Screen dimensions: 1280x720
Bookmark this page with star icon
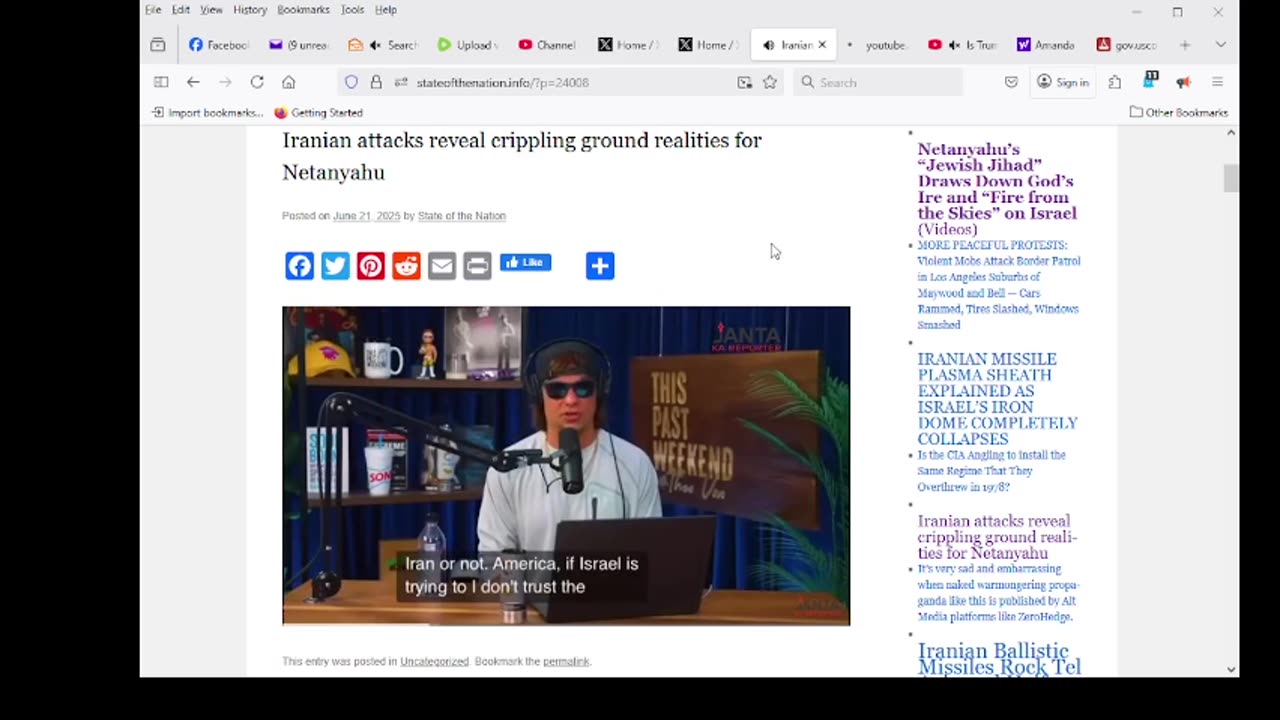pos(770,82)
